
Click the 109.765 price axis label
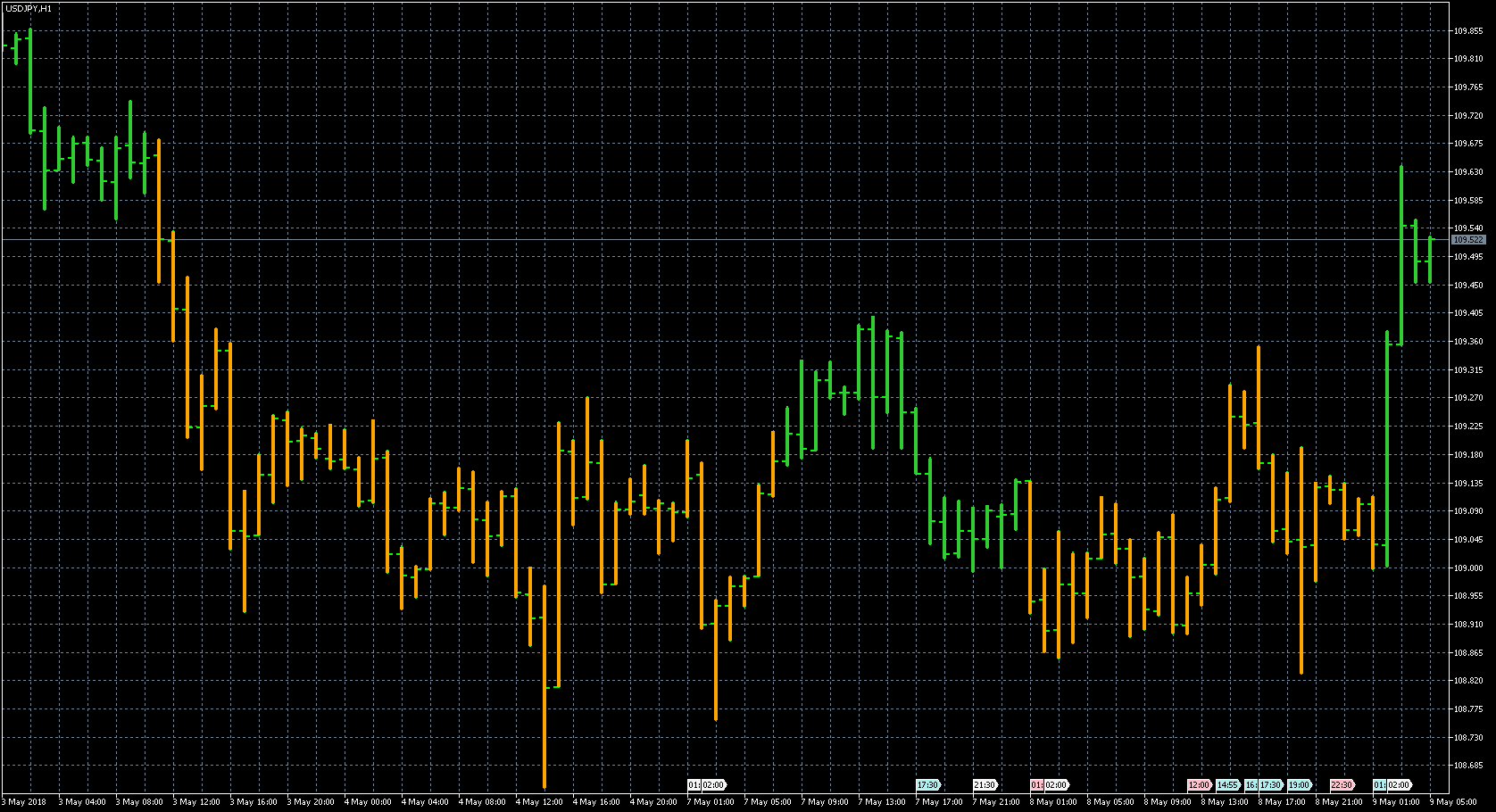(1467, 87)
